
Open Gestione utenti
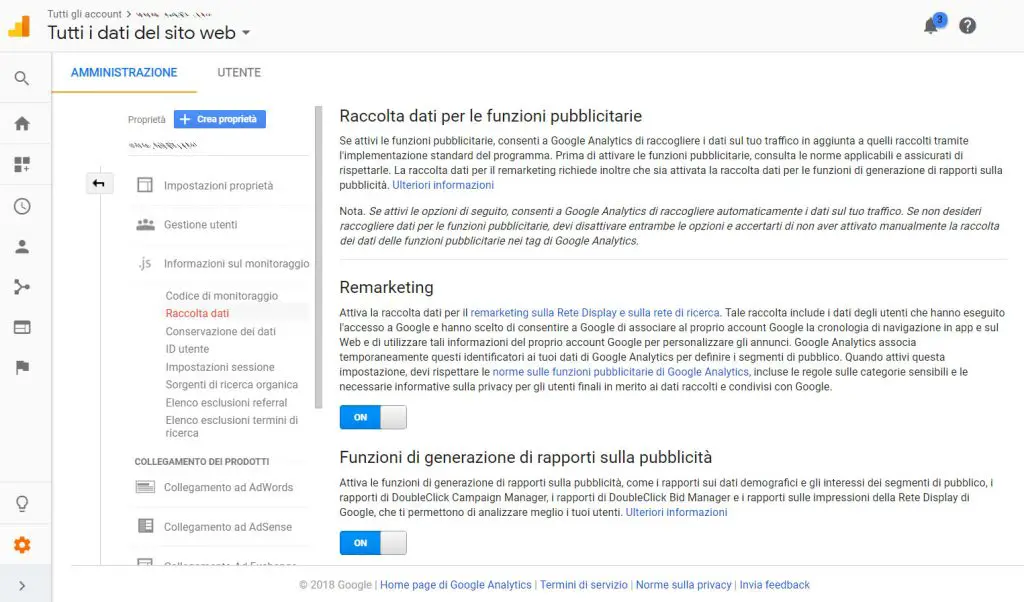point(200,225)
